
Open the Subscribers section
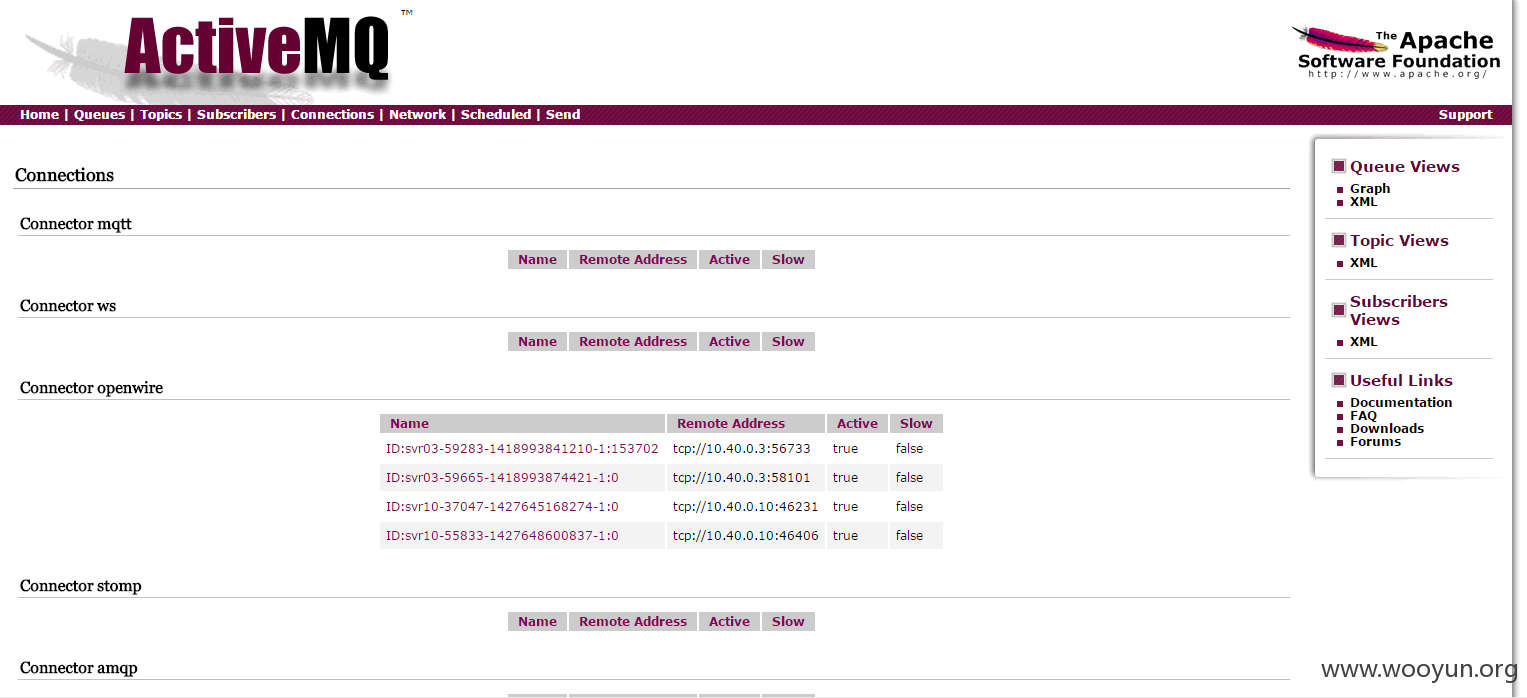[x=236, y=115]
